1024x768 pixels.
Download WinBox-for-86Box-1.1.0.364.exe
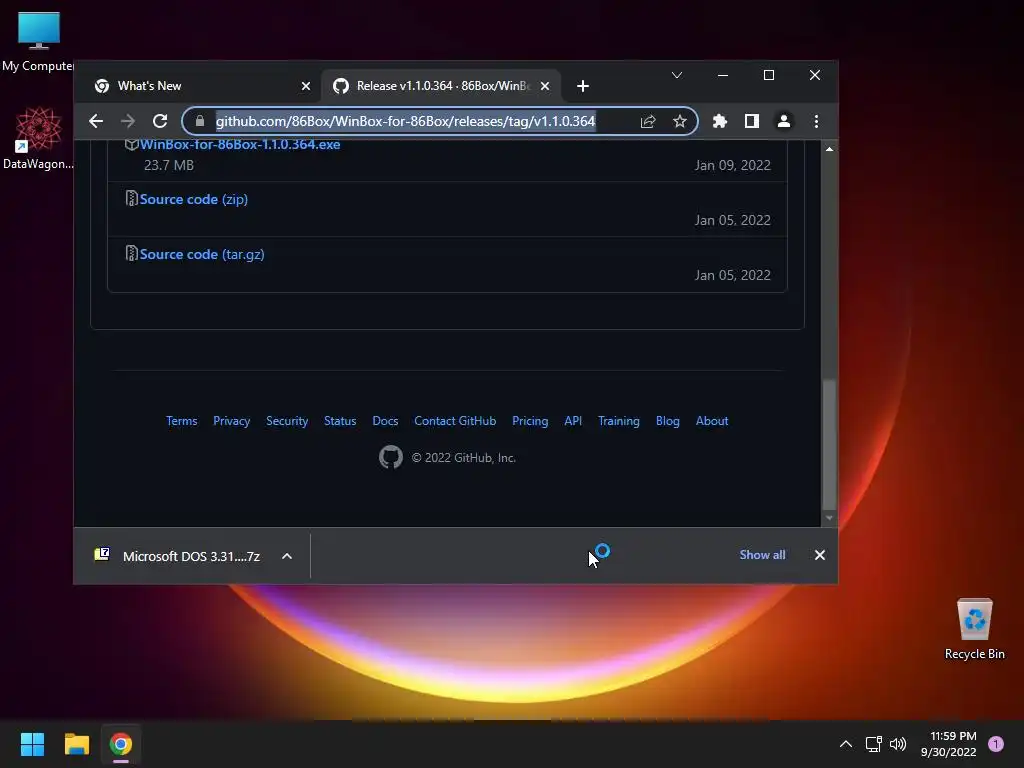coord(240,145)
